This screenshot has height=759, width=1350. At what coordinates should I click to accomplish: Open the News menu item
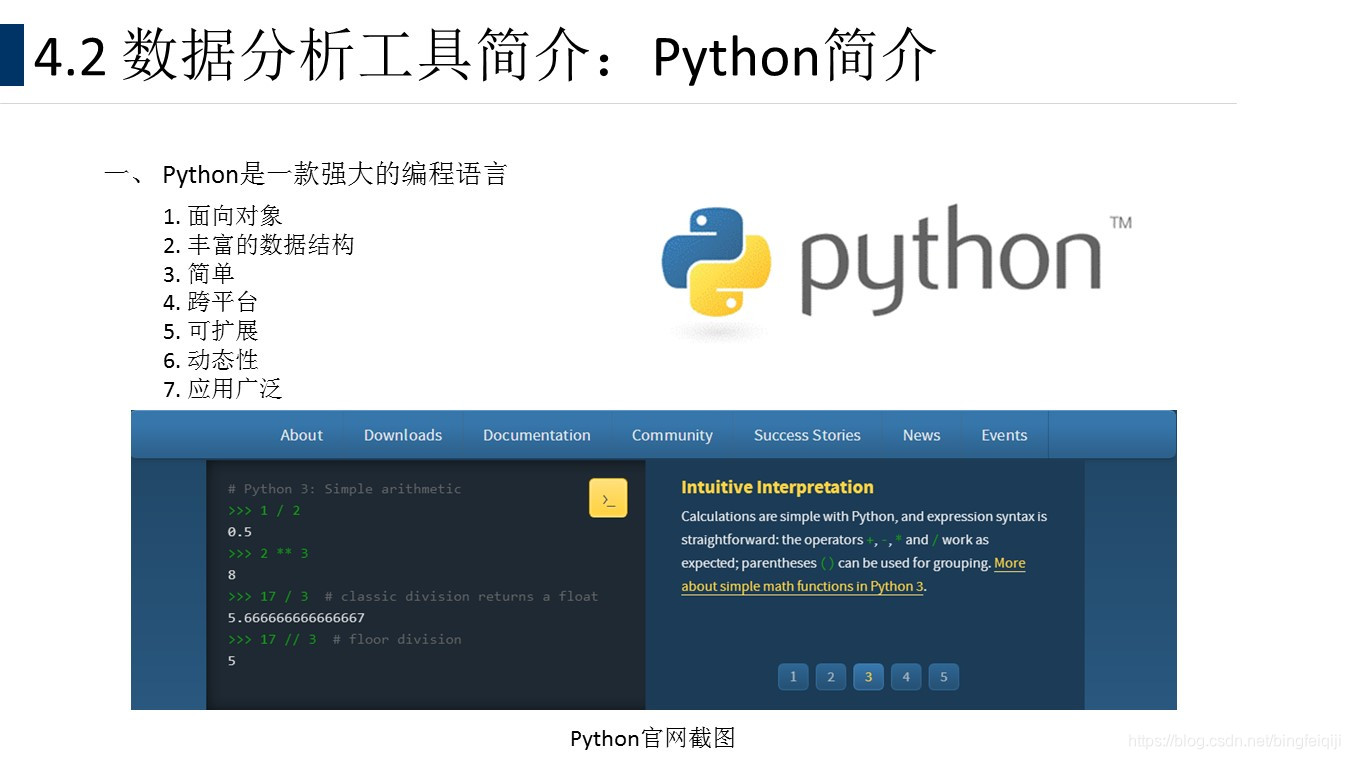click(x=921, y=435)
